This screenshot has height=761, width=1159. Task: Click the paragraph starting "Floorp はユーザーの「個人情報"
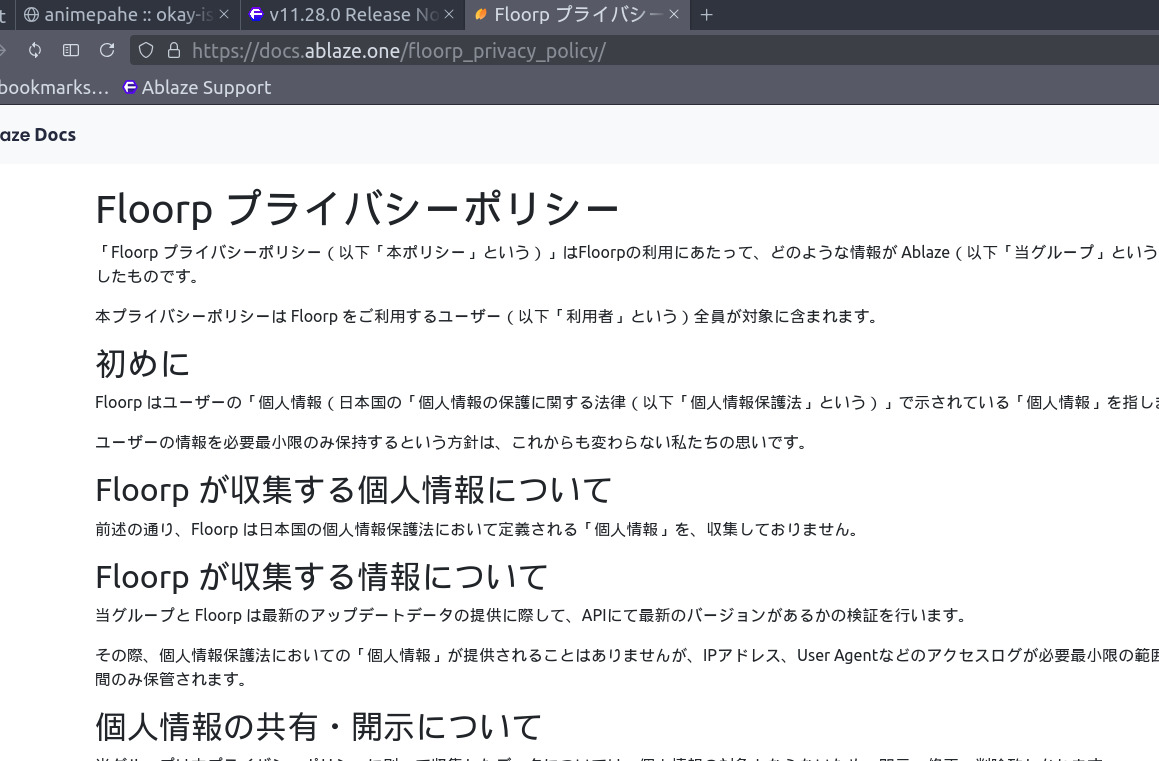627,402
